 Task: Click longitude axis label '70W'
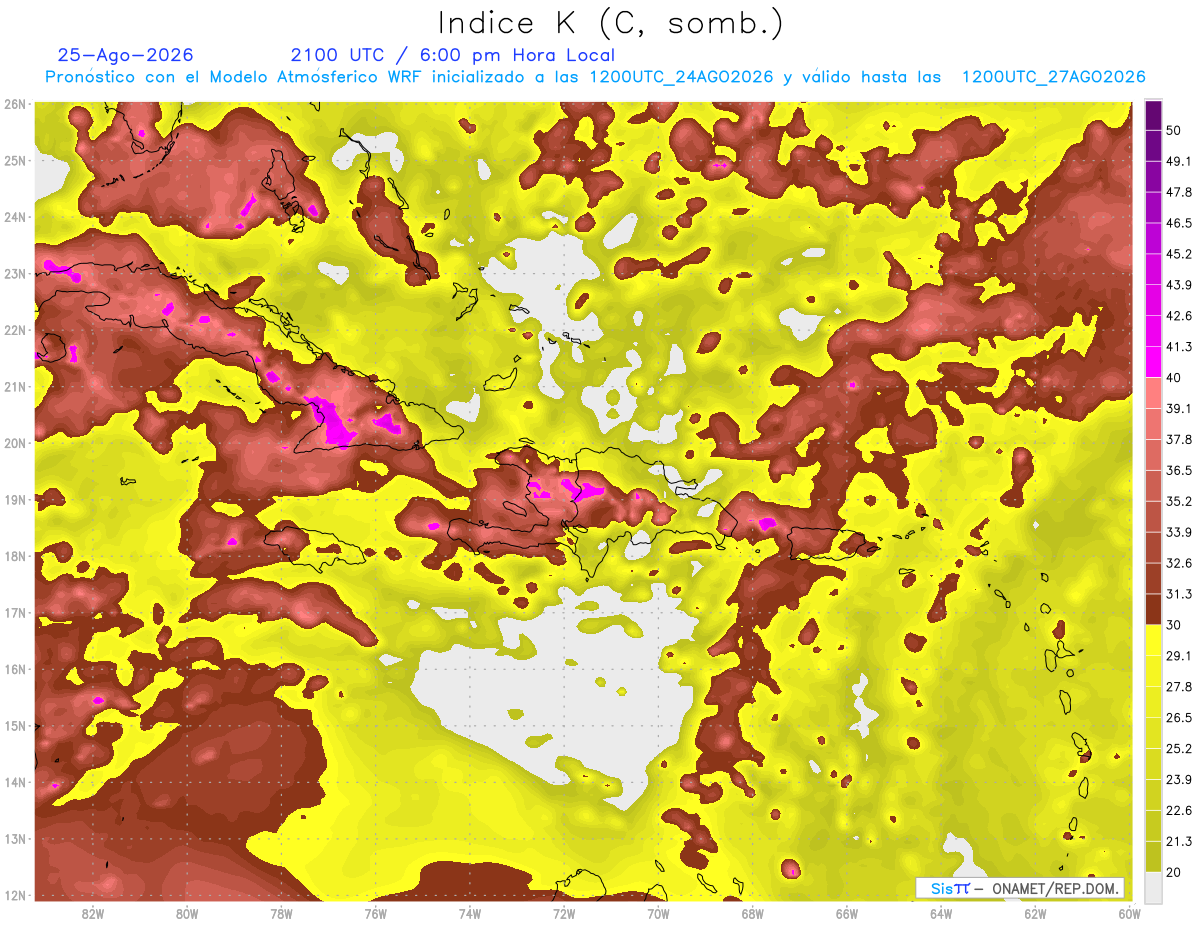tap(658, 913)
